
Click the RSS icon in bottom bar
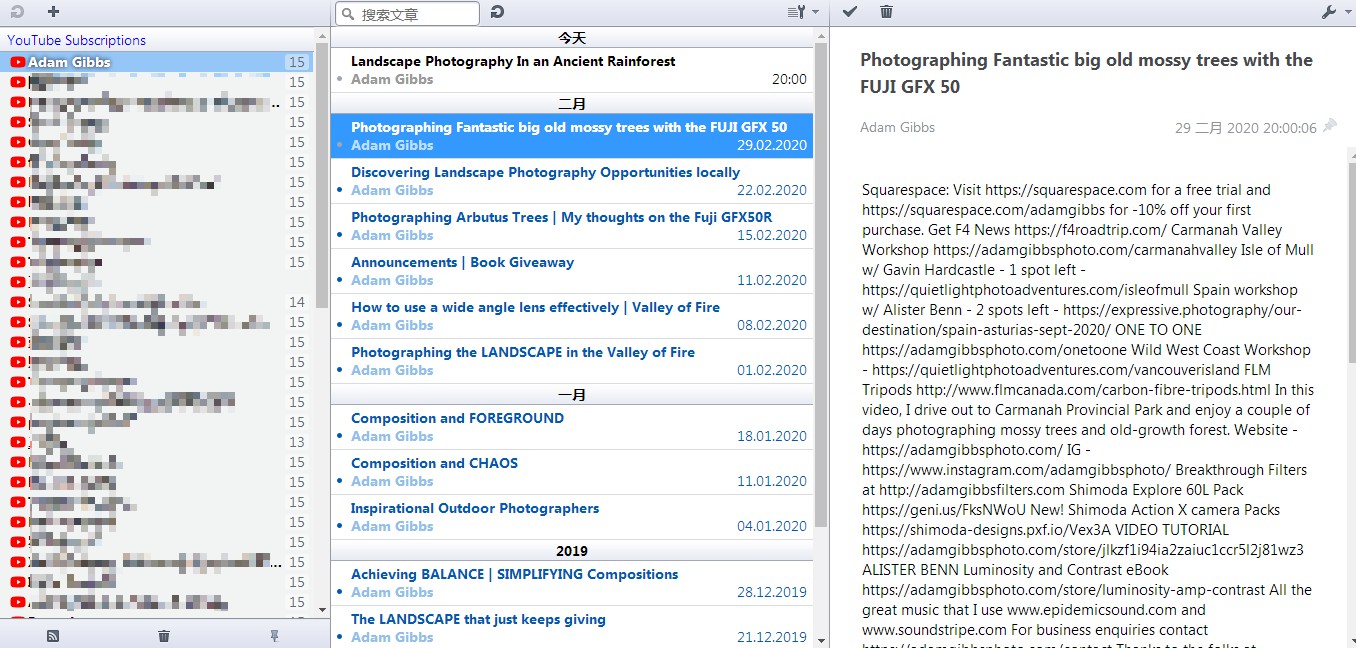tap(53, 635)
